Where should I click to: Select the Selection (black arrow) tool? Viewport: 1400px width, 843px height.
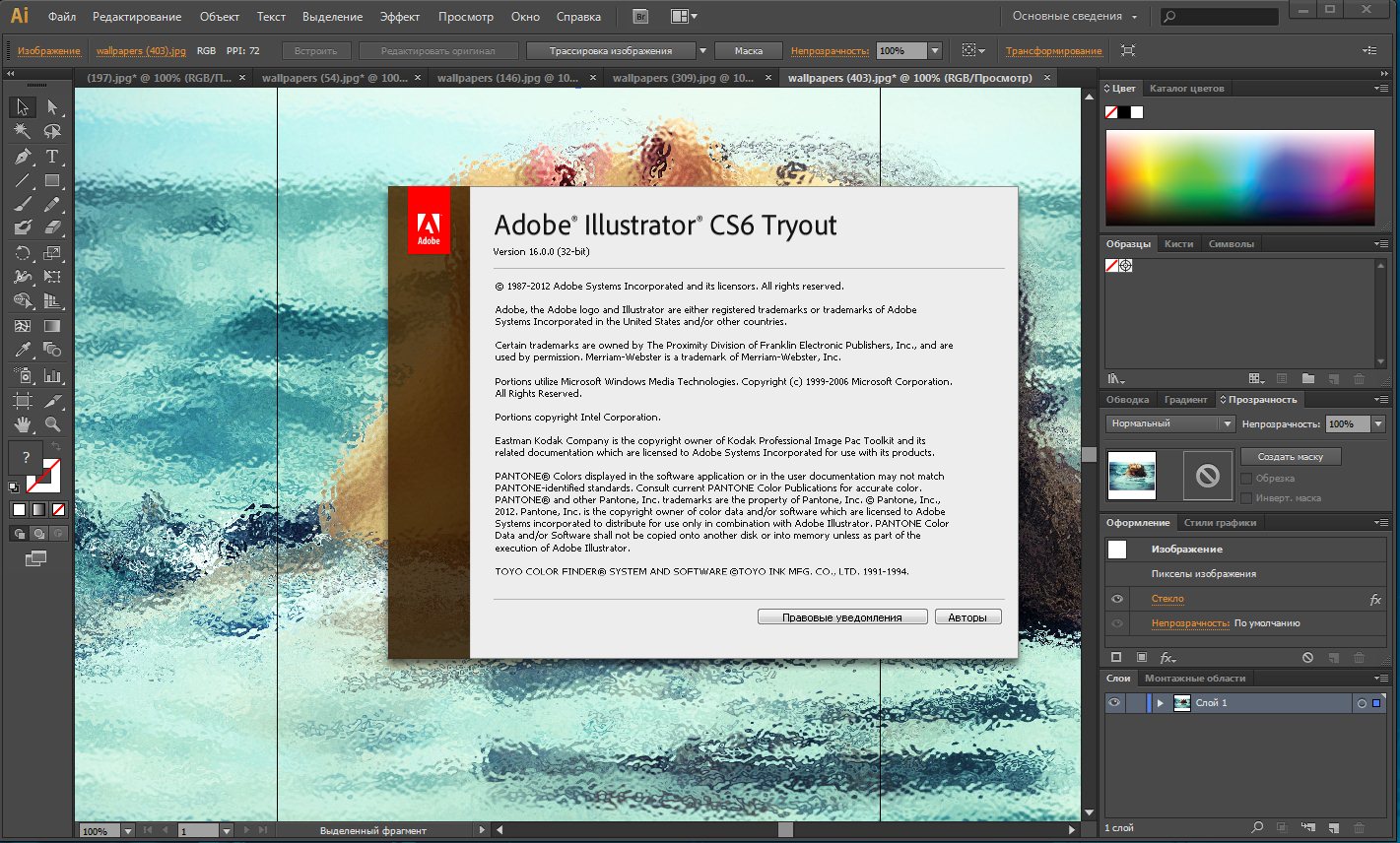[23, 107]
